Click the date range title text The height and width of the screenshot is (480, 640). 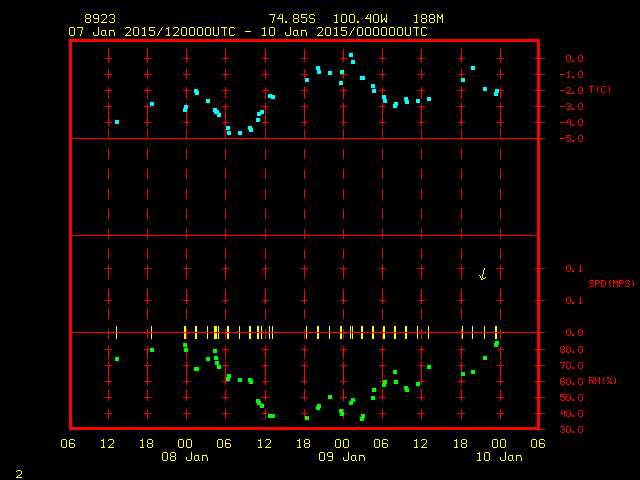tap(247, 32)
